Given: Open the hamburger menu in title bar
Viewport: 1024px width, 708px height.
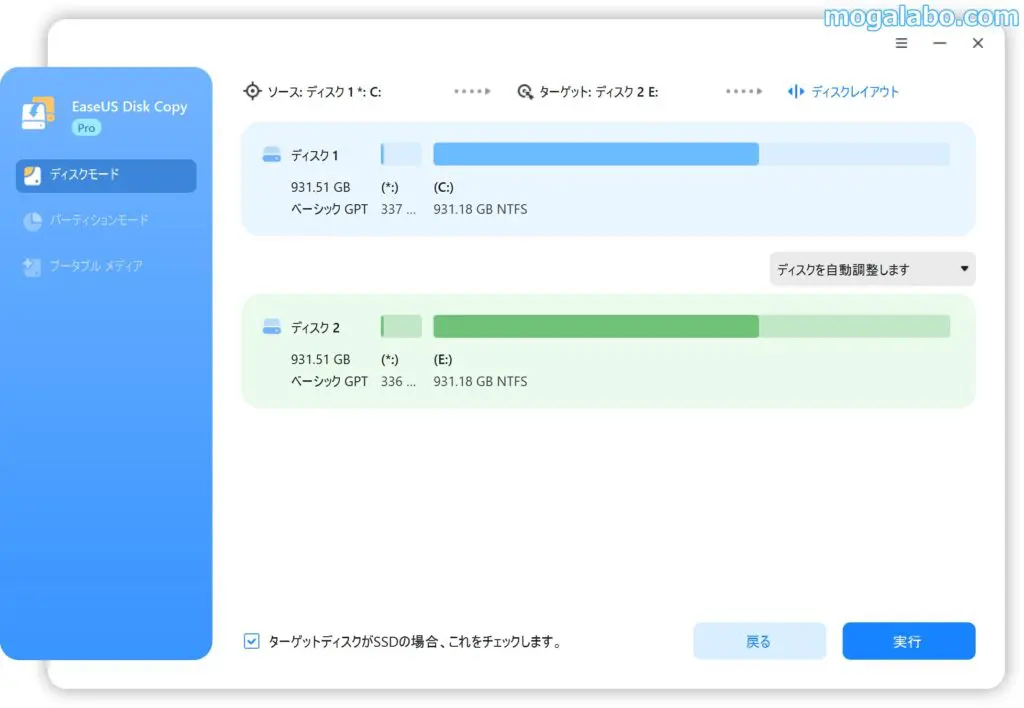Looking at the screenshot, I should [901, 44].
